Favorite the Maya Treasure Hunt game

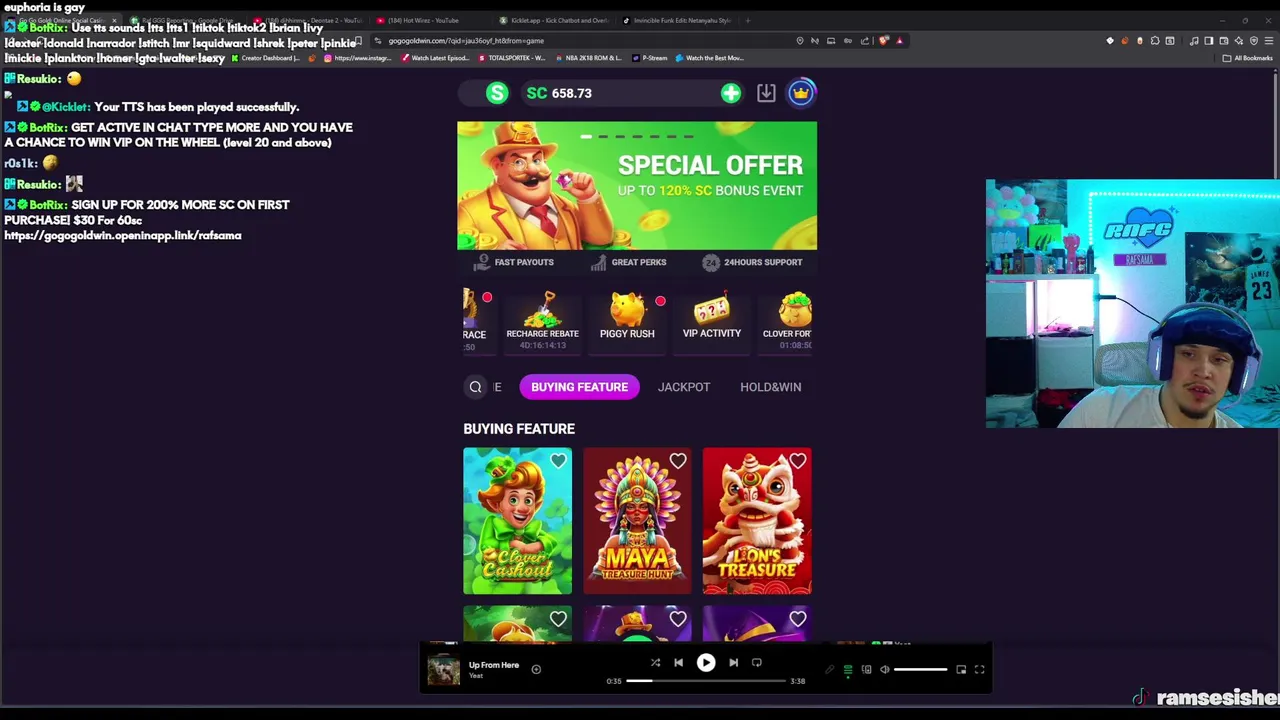pyautogui.click(x=678, y=461)
